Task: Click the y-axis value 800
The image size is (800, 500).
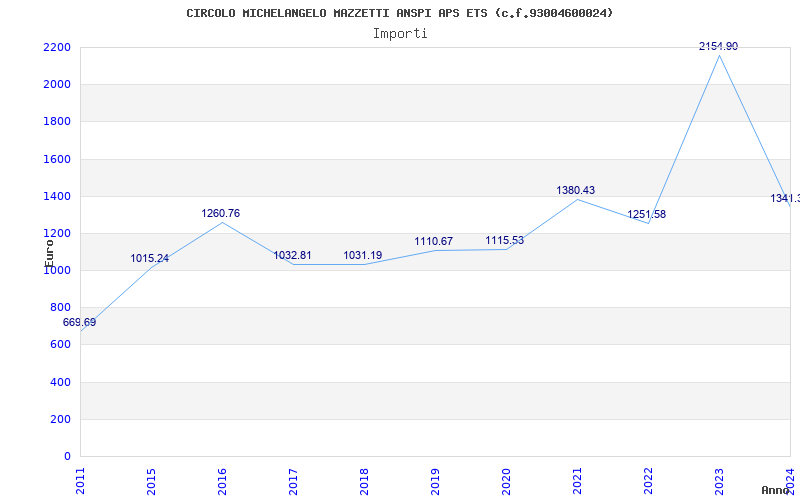Action: pyautogui.click(x=60, y=308)
